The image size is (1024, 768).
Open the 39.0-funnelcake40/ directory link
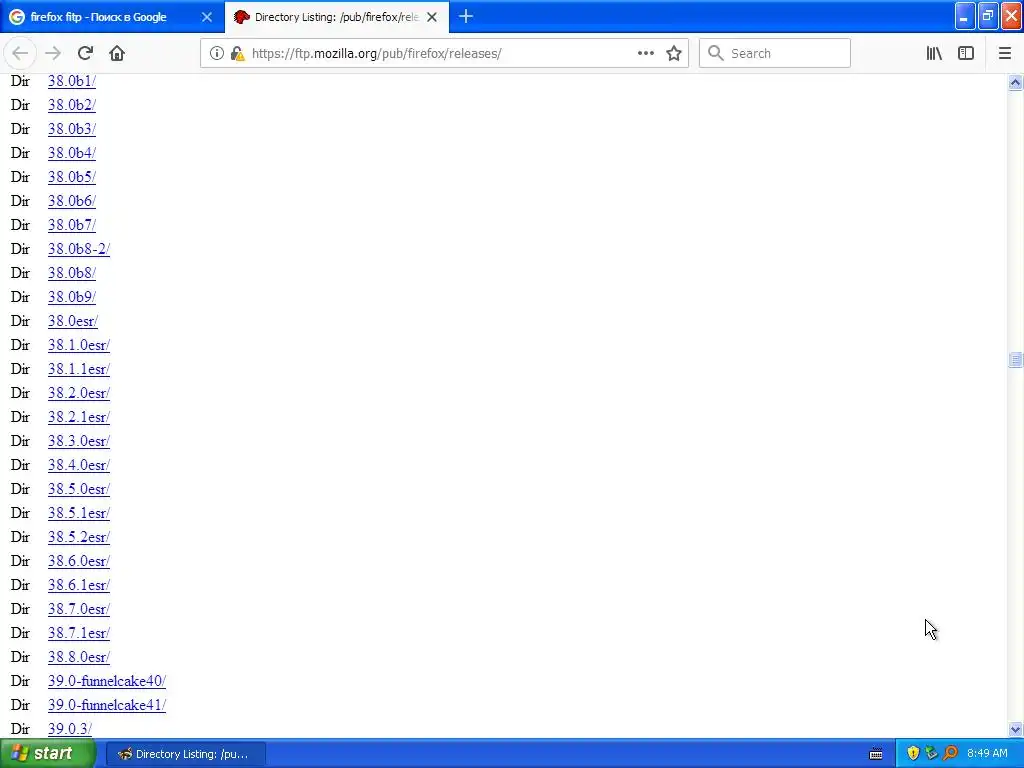[x=107, y=682]
